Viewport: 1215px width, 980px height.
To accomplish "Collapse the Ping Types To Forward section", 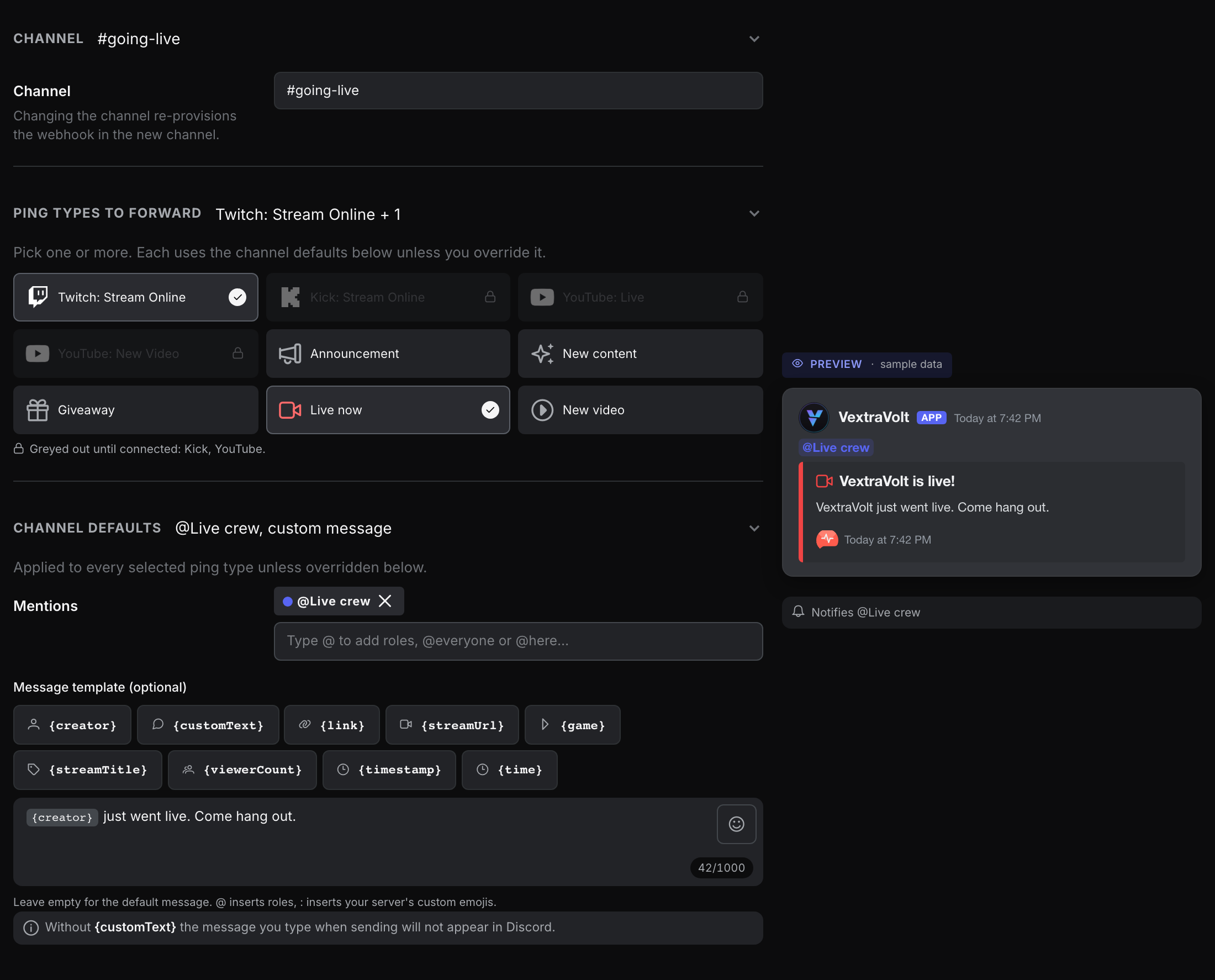I will [754, 213].
